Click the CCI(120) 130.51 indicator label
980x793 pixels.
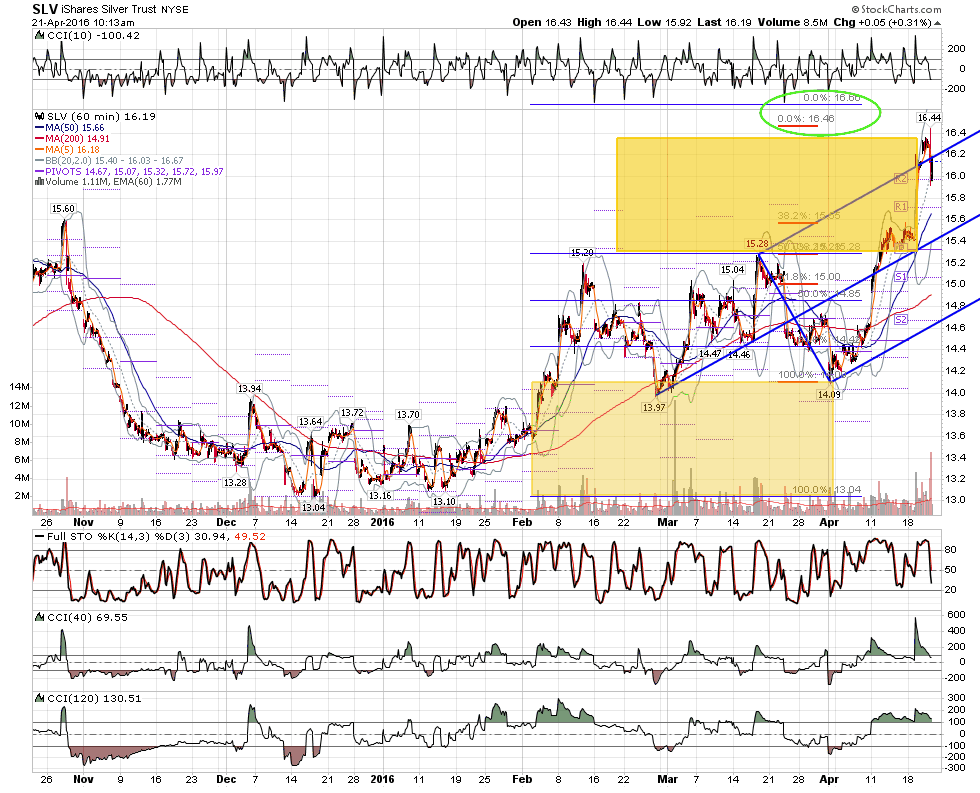(x=94, y=699)
